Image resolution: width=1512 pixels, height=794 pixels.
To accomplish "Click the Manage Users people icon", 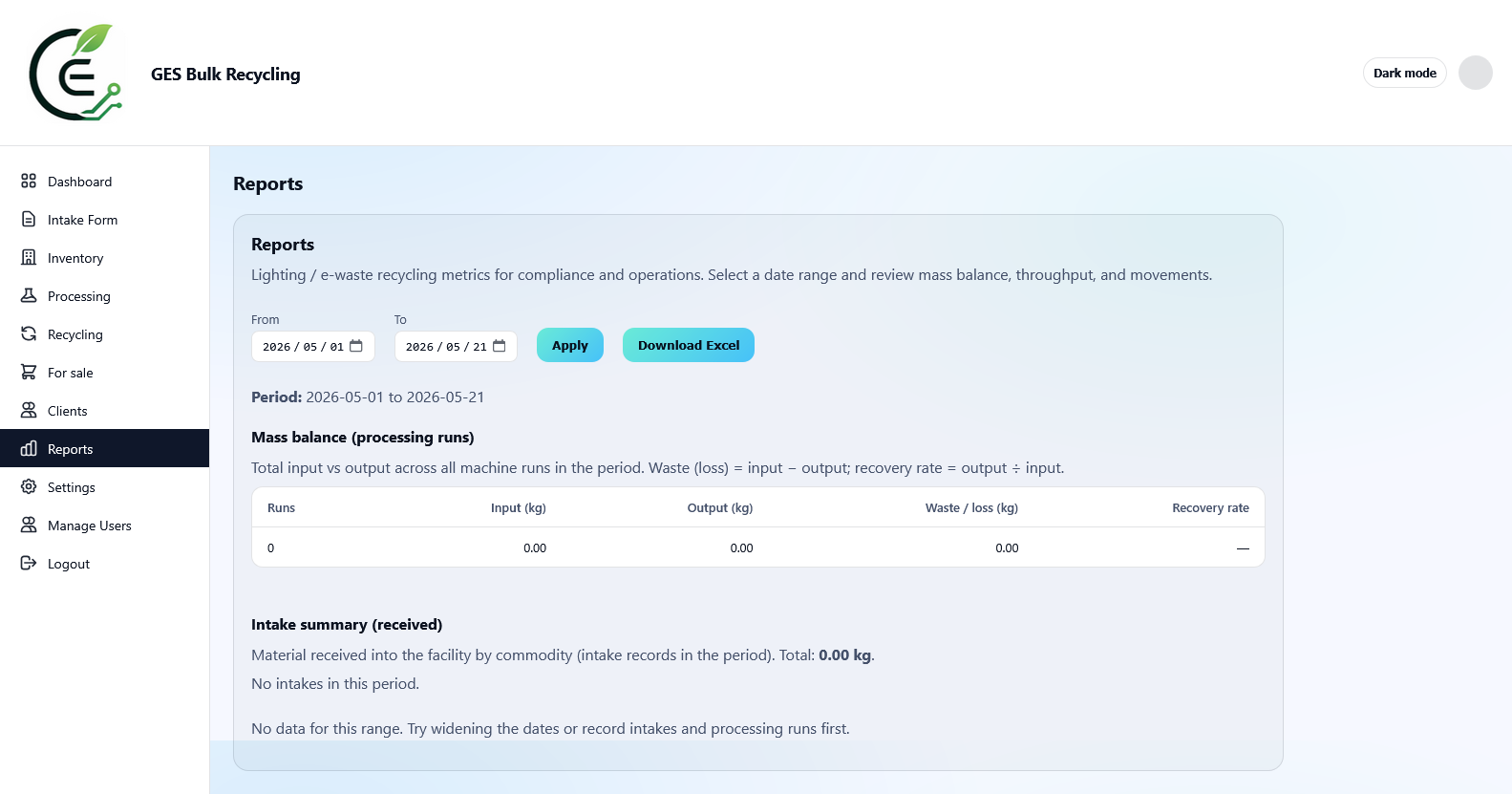I will (29, 525).
